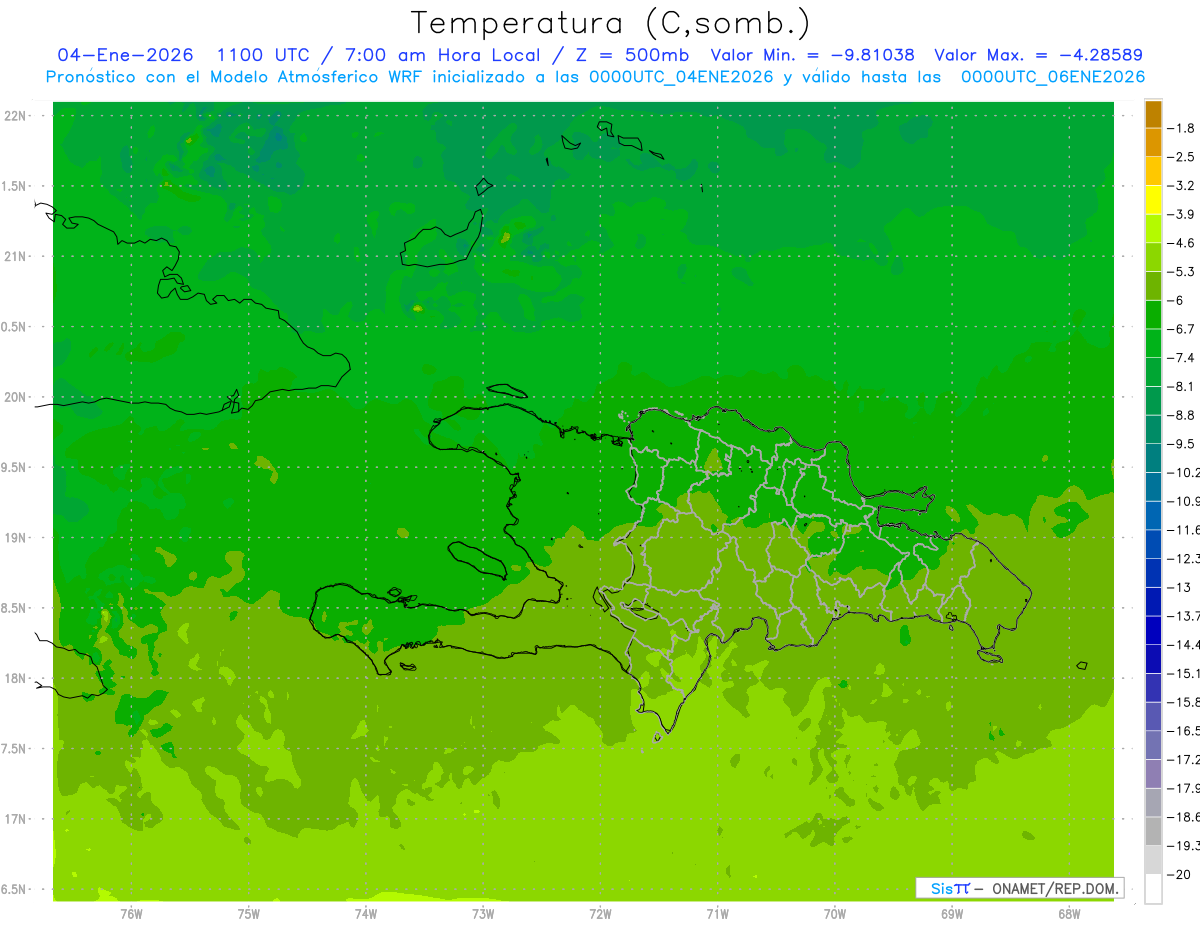
Task: Click the "69W" longitude label
Action: coord(952,913)
